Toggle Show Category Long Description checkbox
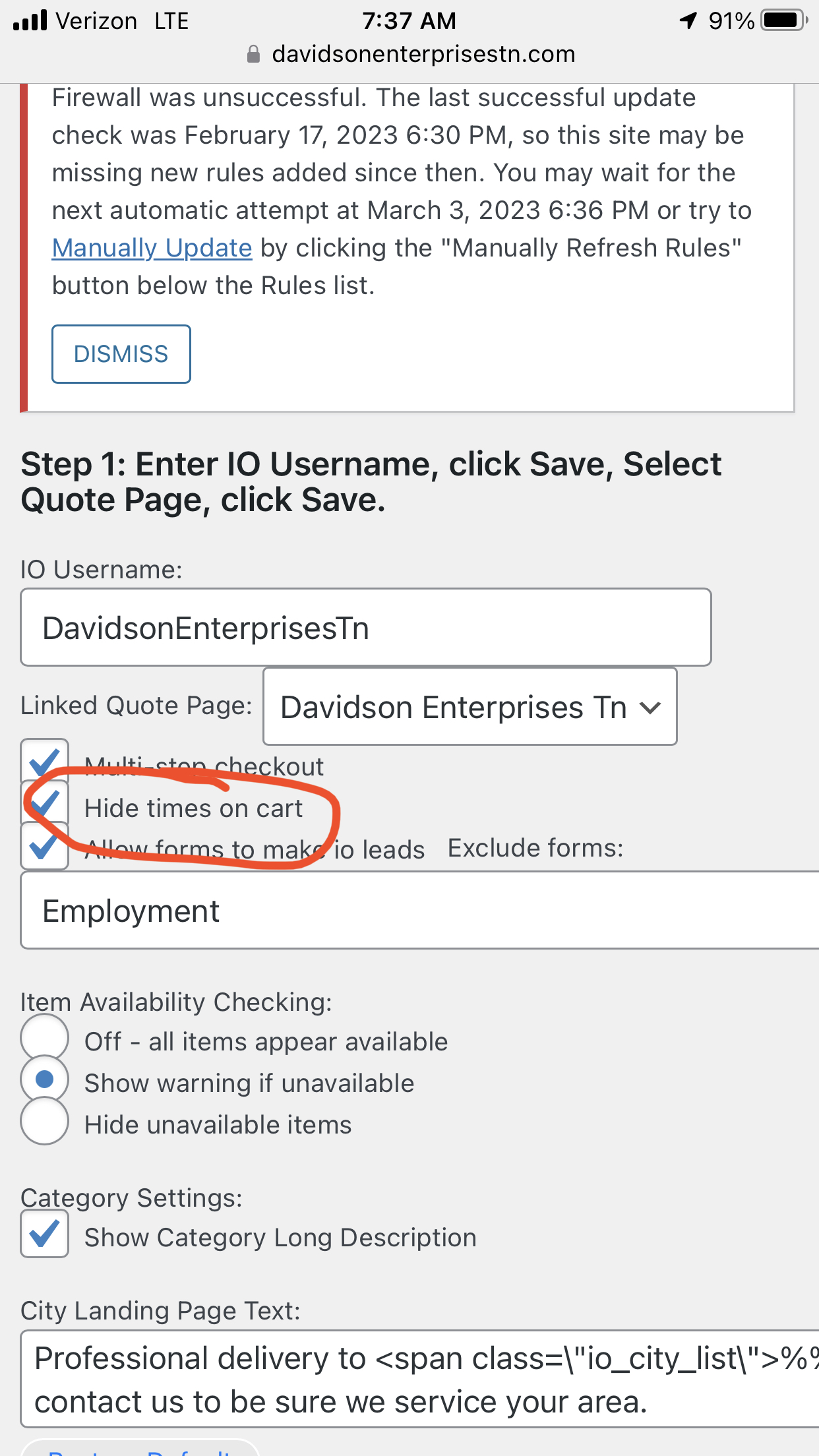This screenshot has height=1456, width=819. 44,1234
